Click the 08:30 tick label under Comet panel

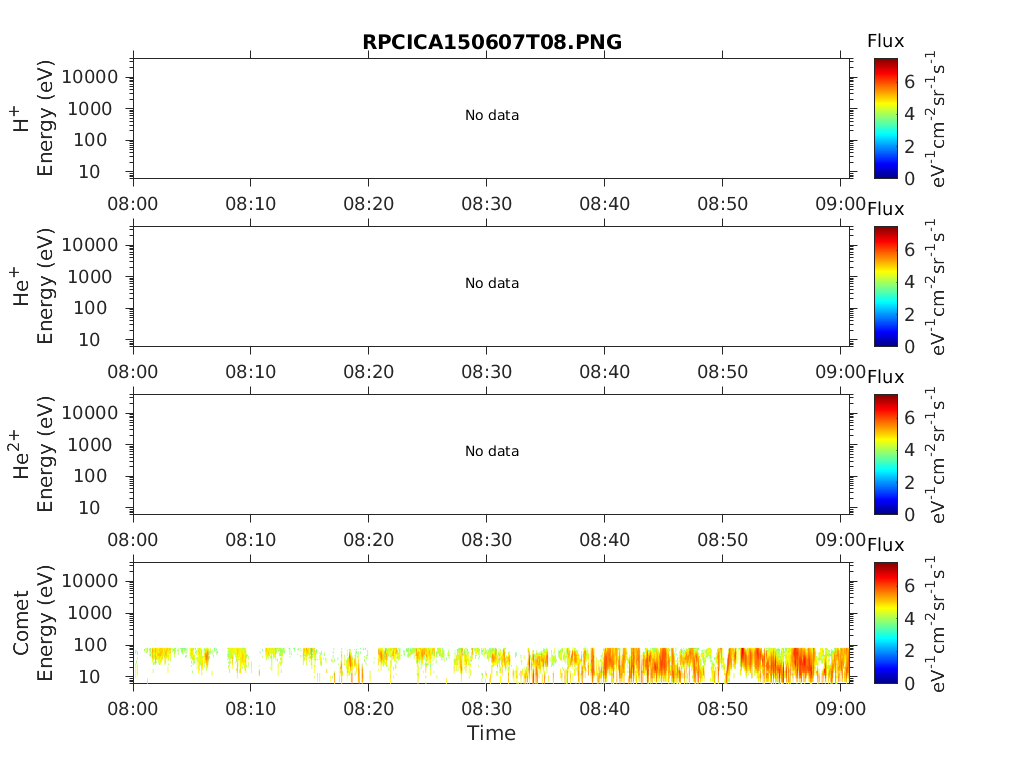click(x=487, y=709)
